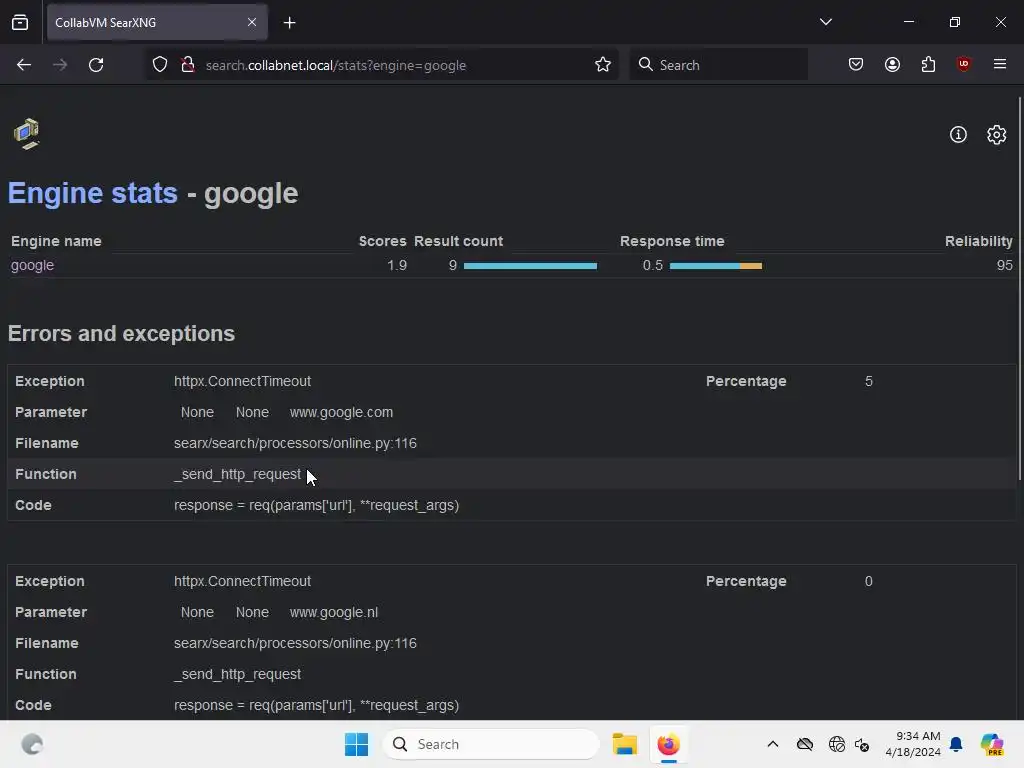Click the CollabVM SearXNG logo
Image resolution: width=1024 pixels, height=768 pixels.
(x=26, y=134)
